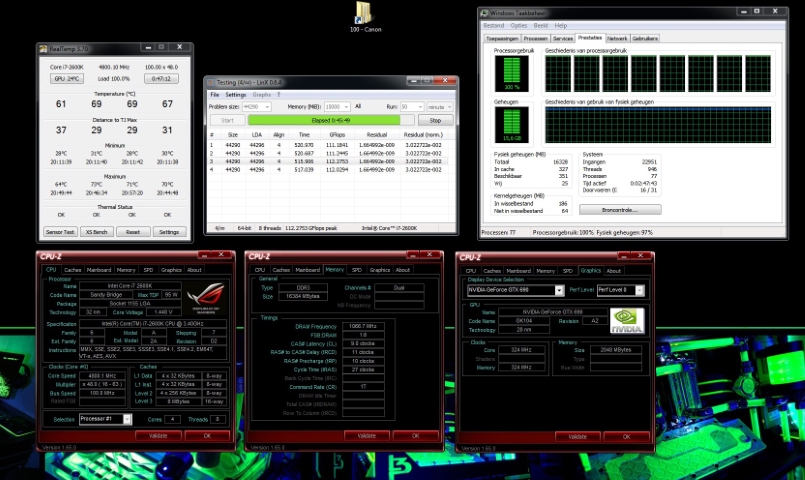Open the Beeld menu in Taakbeheer
Viewport: 805px width, 480px height.
coord(541,26)
